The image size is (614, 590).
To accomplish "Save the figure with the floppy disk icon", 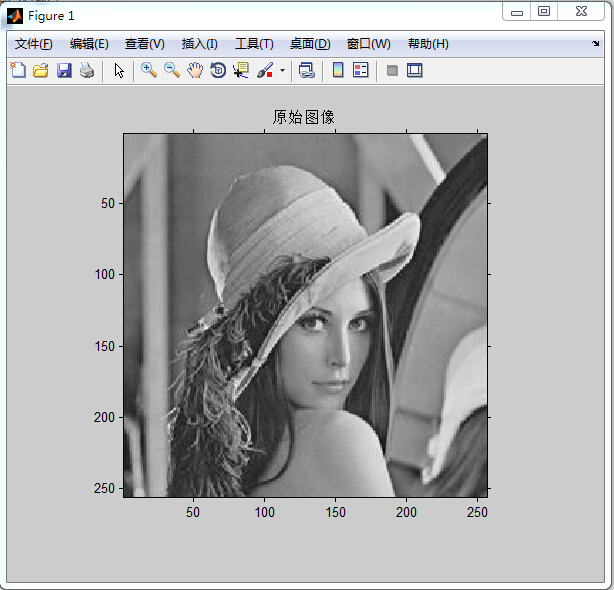I will point(64,70).
